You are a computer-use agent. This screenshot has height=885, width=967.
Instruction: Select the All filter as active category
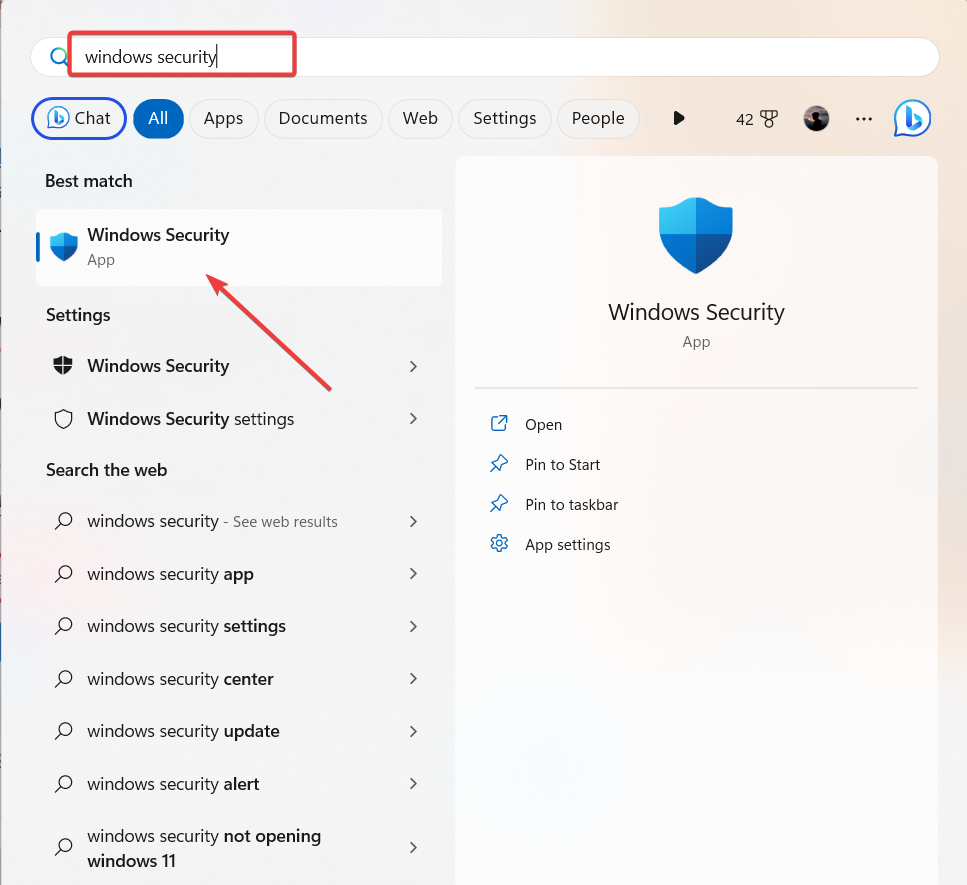pyautogui.click(x=158, y=118)
